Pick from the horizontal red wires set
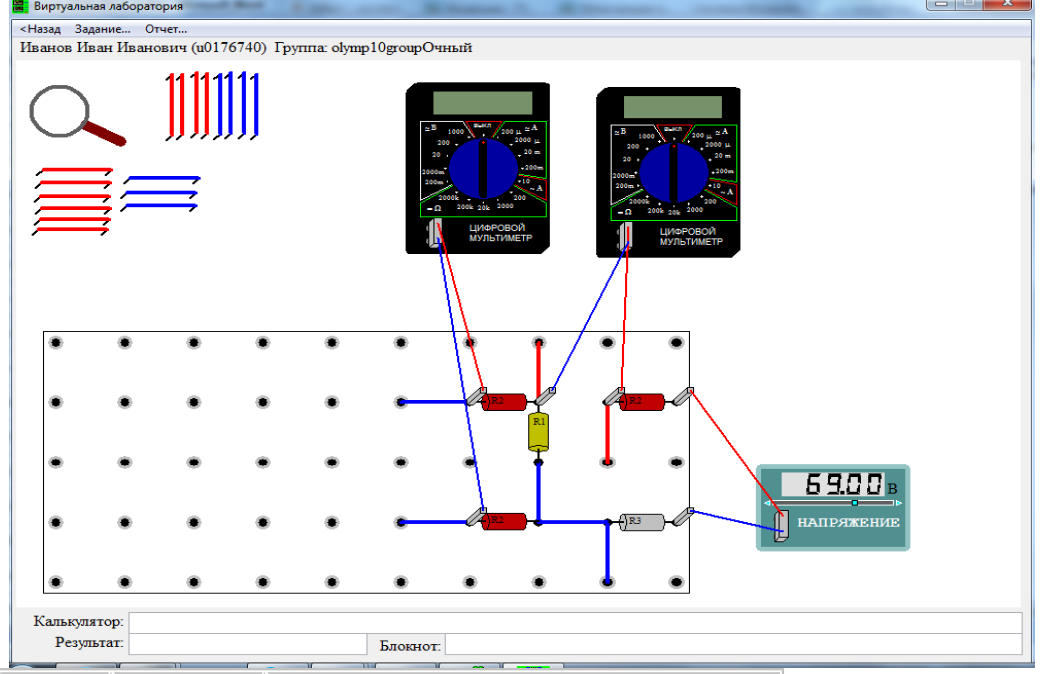 [73, 202]
